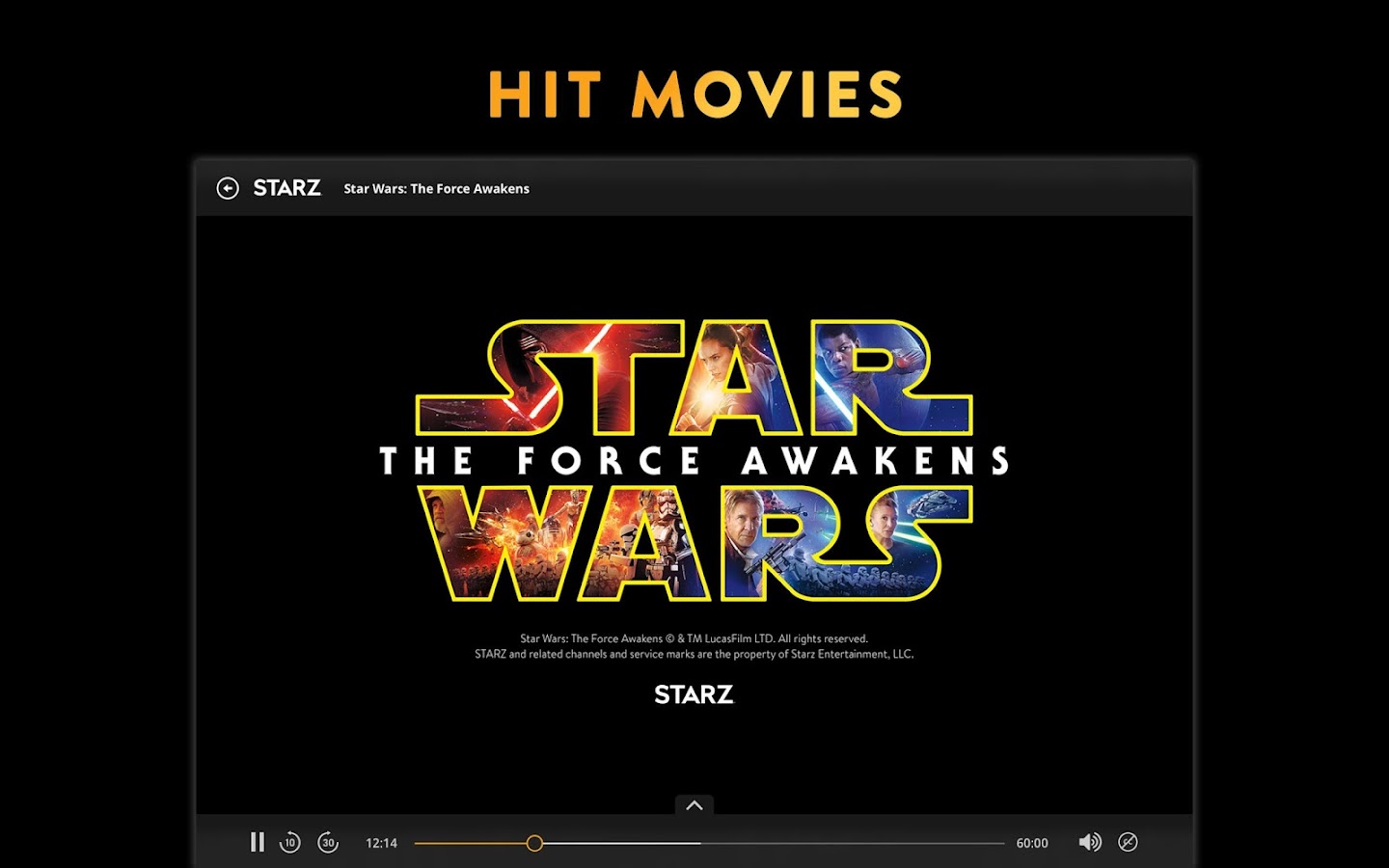Viewport: 1389px width, 868px height.
Task: Click the progress slider handle
Action: point(534,843)
